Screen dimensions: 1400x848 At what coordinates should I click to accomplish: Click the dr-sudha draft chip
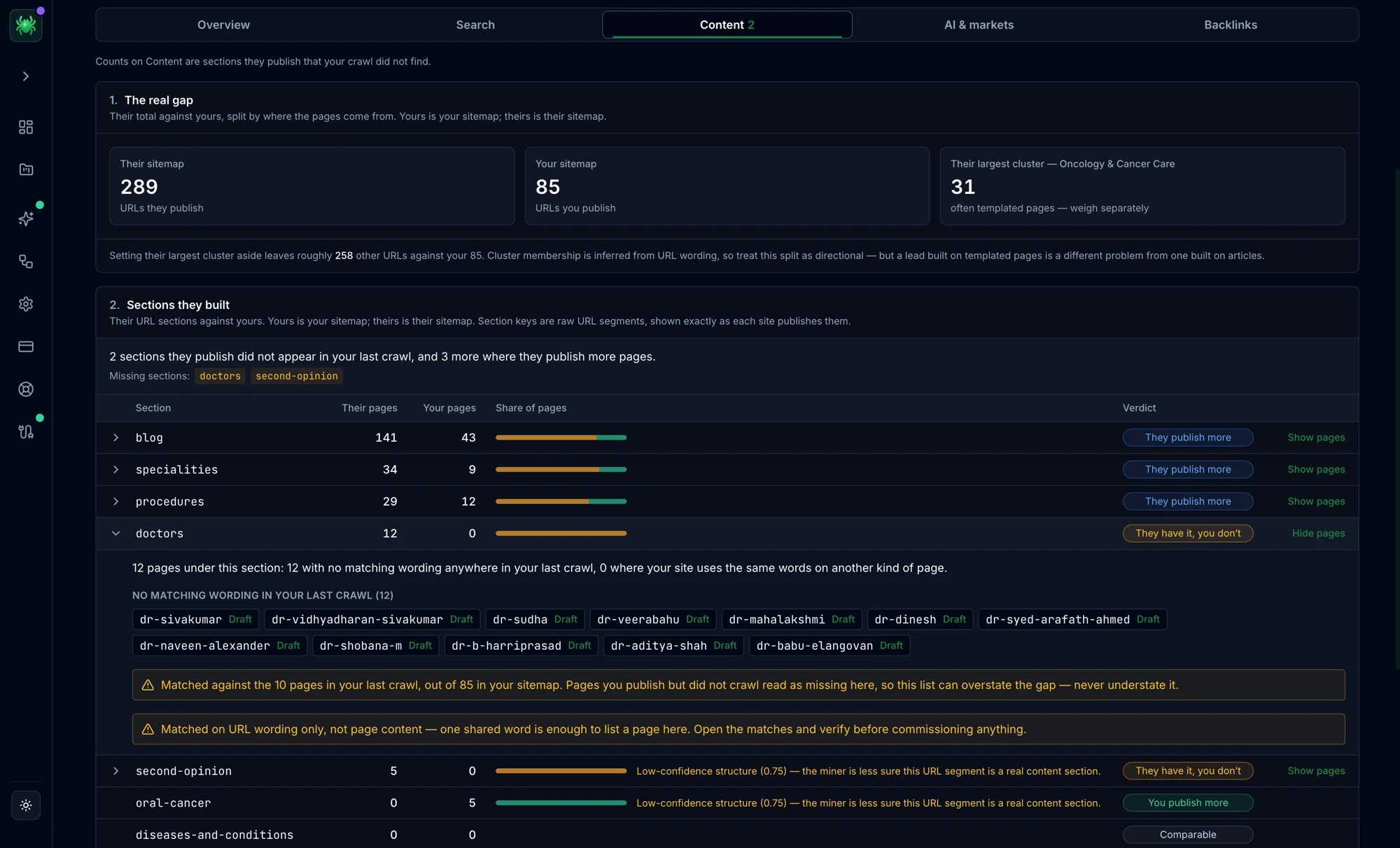(x=535, y=620)
